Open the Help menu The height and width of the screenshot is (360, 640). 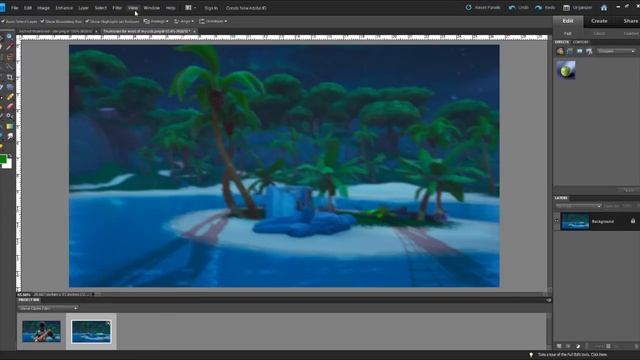[x=171, y=8]
